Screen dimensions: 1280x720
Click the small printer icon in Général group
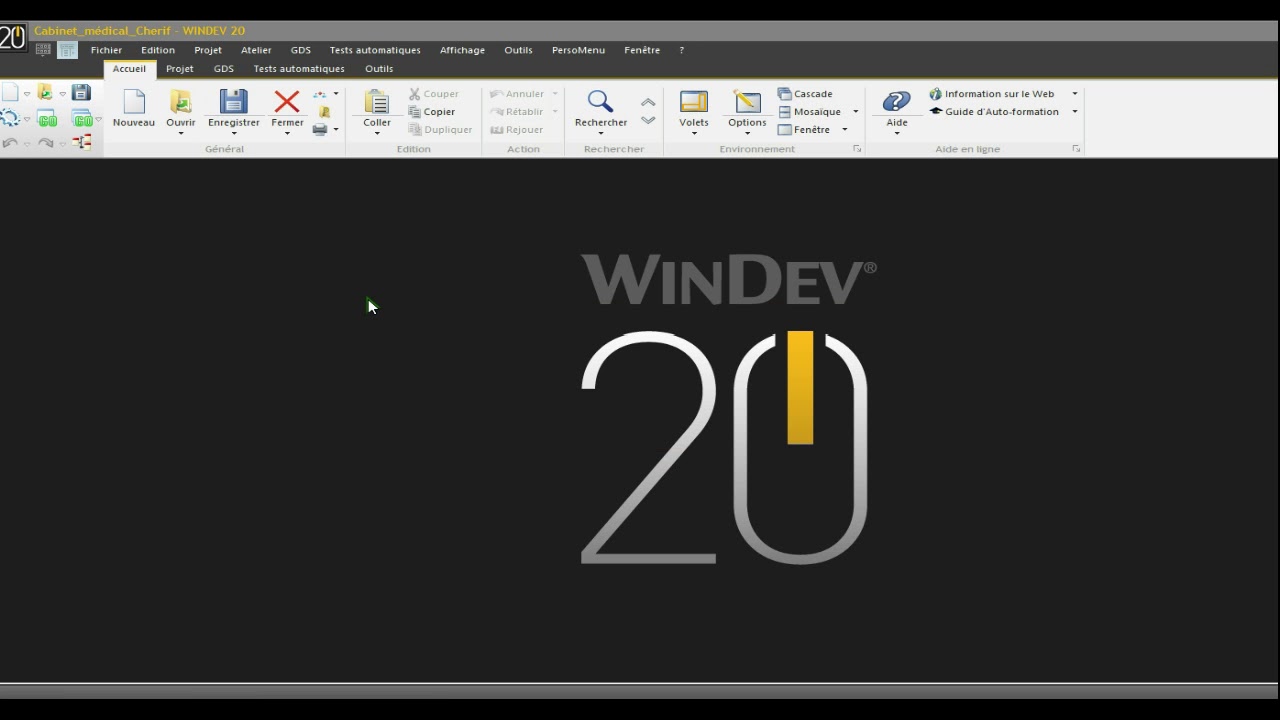(x=320, y=129)
